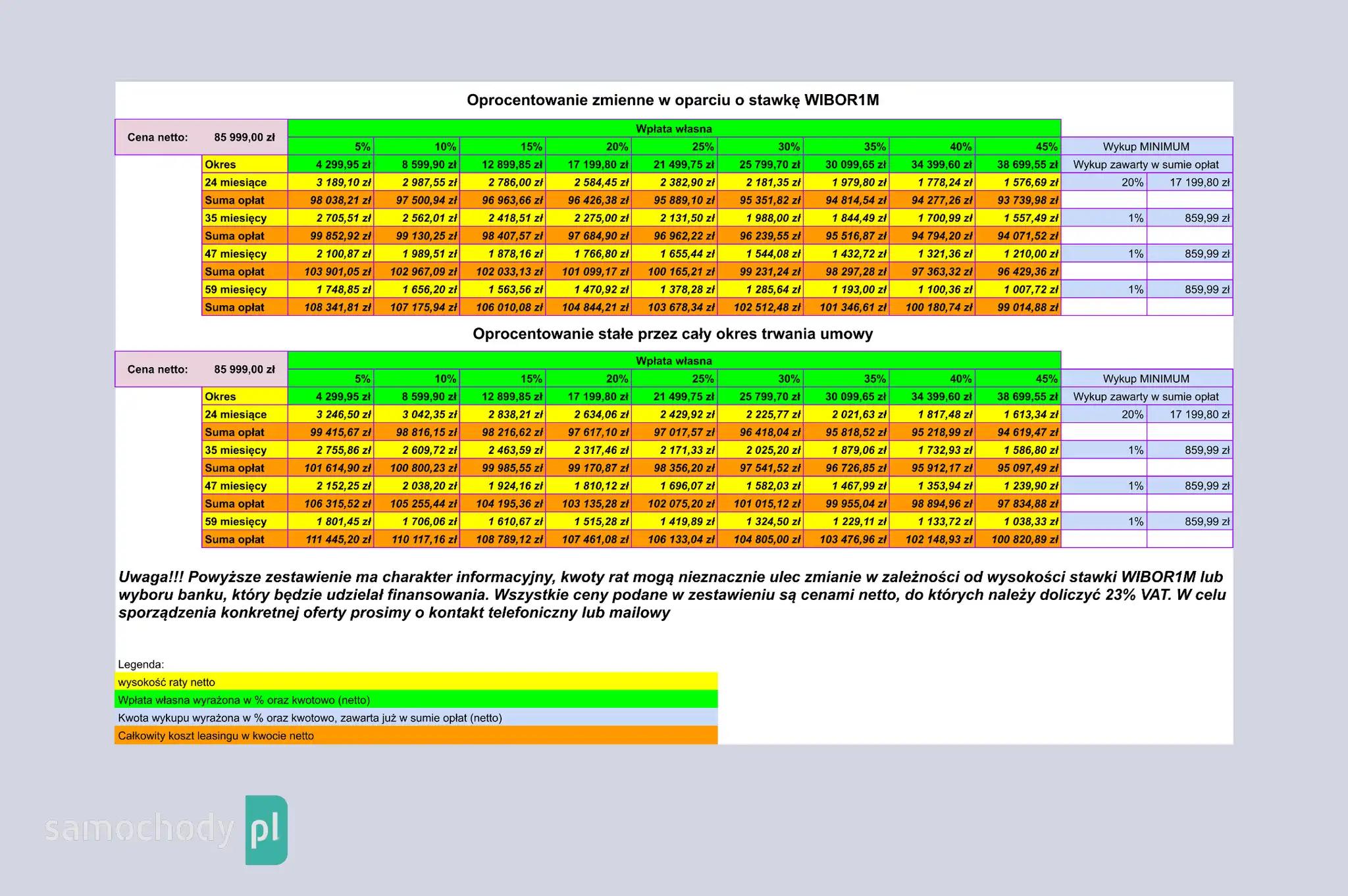Select the yellow legend row "wysokość raty netto"
Viewport: 1348px width, 896px height.
[416, 682]
